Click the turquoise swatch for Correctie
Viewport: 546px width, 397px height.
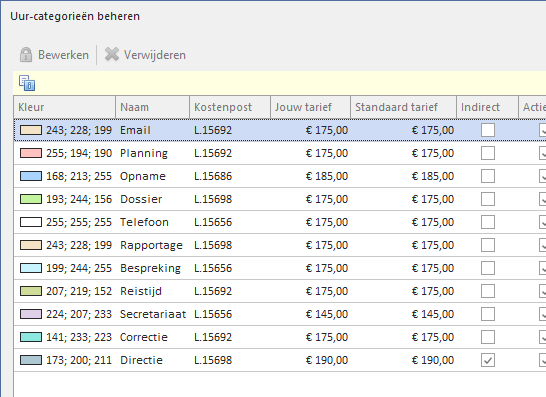click(31, 337)
